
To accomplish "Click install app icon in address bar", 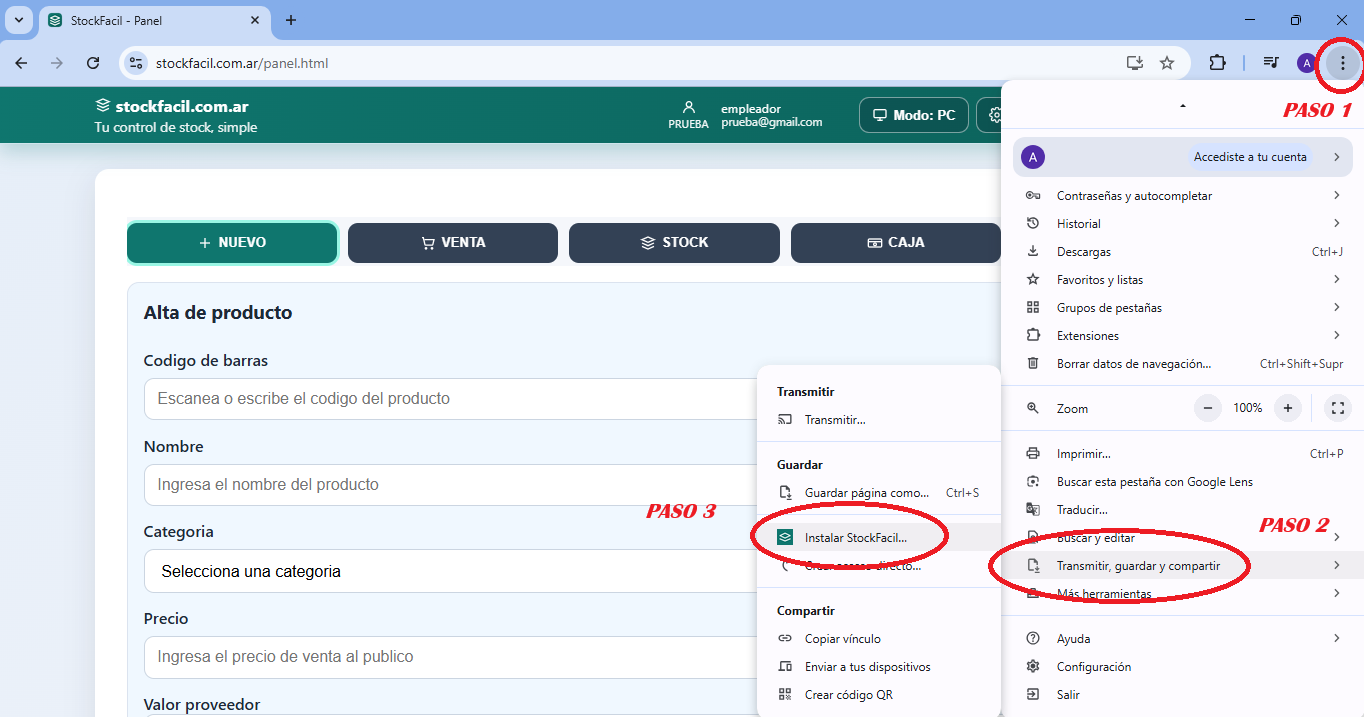I will [x=1135, y=63].
